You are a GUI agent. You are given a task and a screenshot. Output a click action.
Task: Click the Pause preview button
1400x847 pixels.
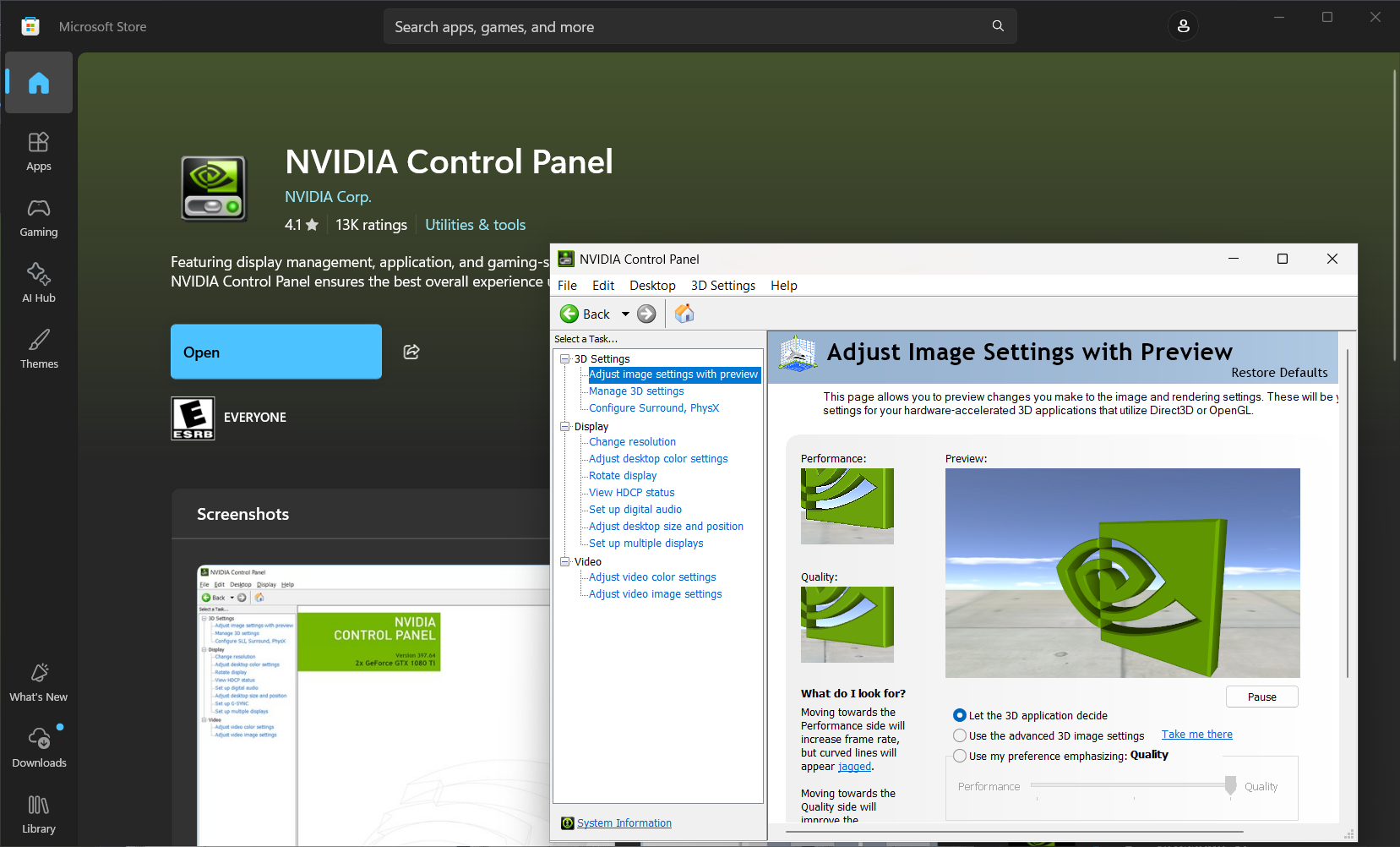coord(1262,697)
